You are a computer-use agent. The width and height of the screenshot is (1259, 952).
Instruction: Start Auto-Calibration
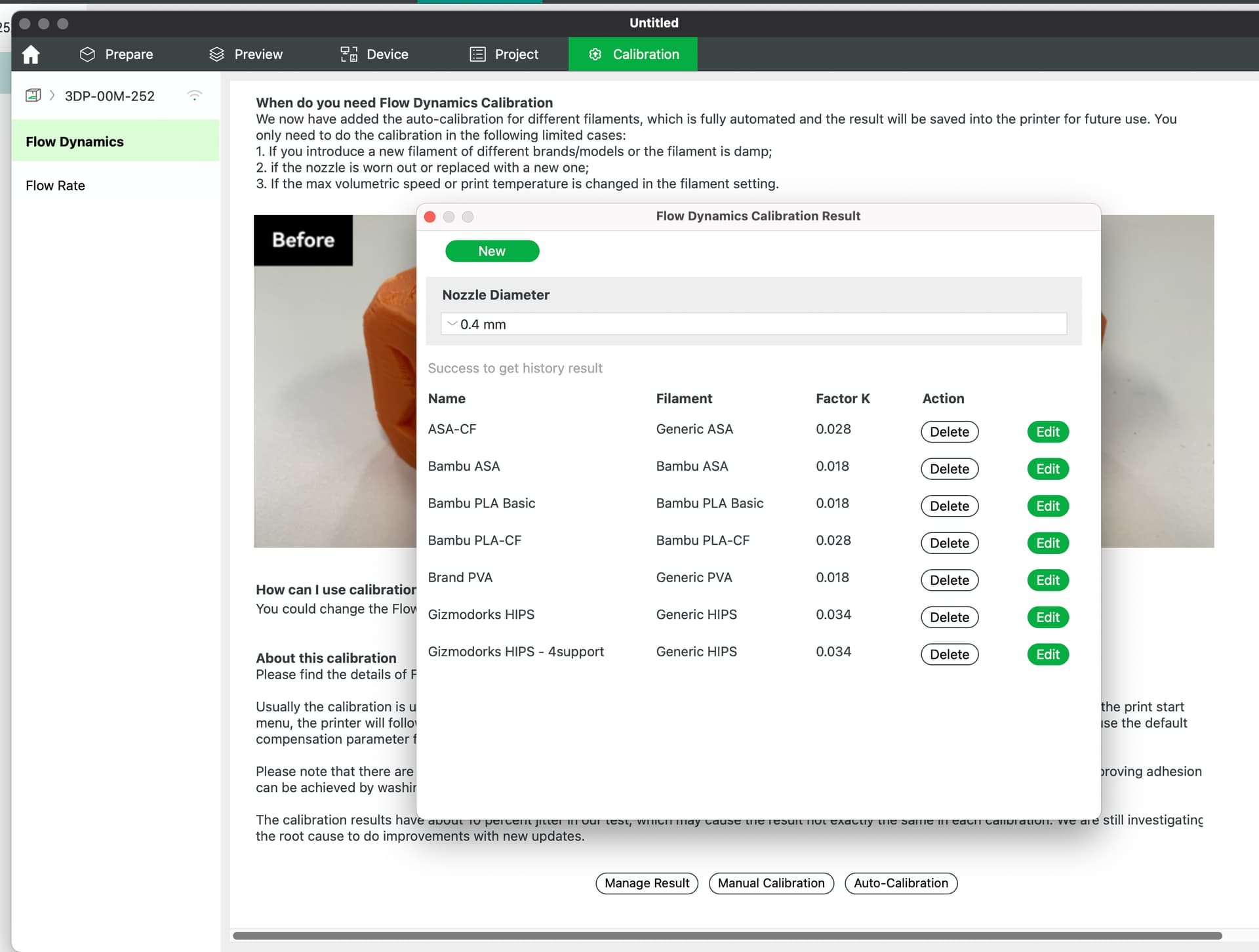901,883
